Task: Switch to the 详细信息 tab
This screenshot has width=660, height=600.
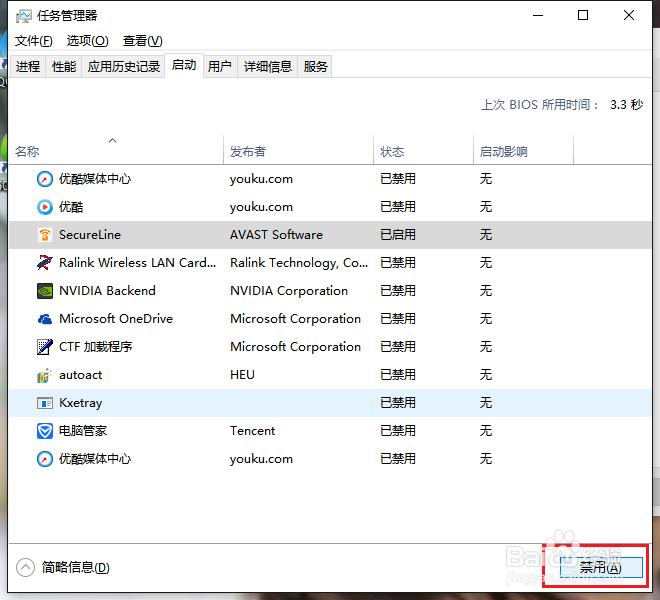Action: coord(268,67)
